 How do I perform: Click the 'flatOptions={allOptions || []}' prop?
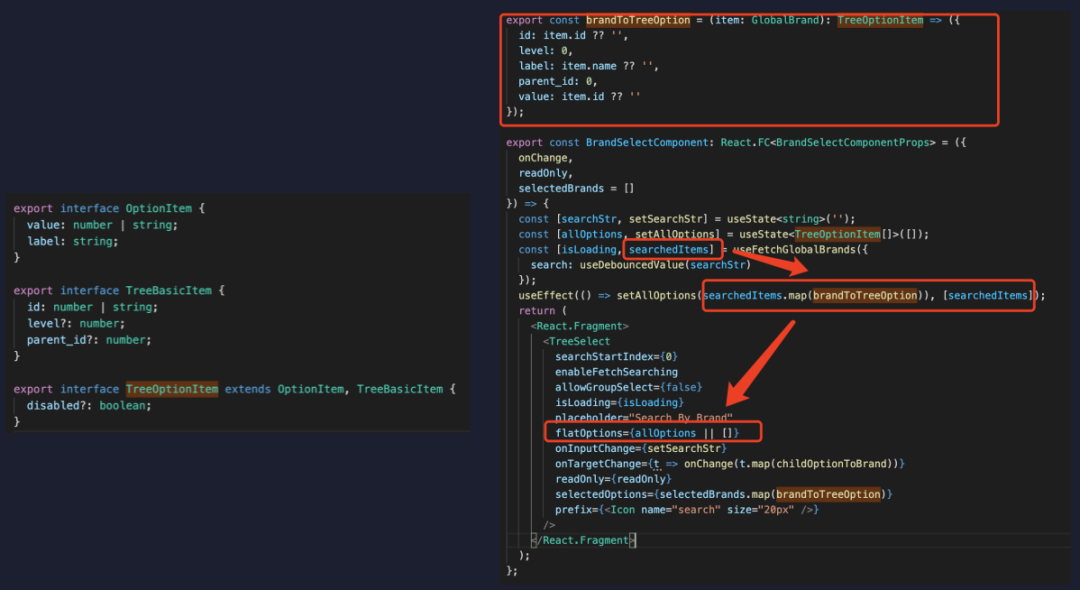pos(647,433)
